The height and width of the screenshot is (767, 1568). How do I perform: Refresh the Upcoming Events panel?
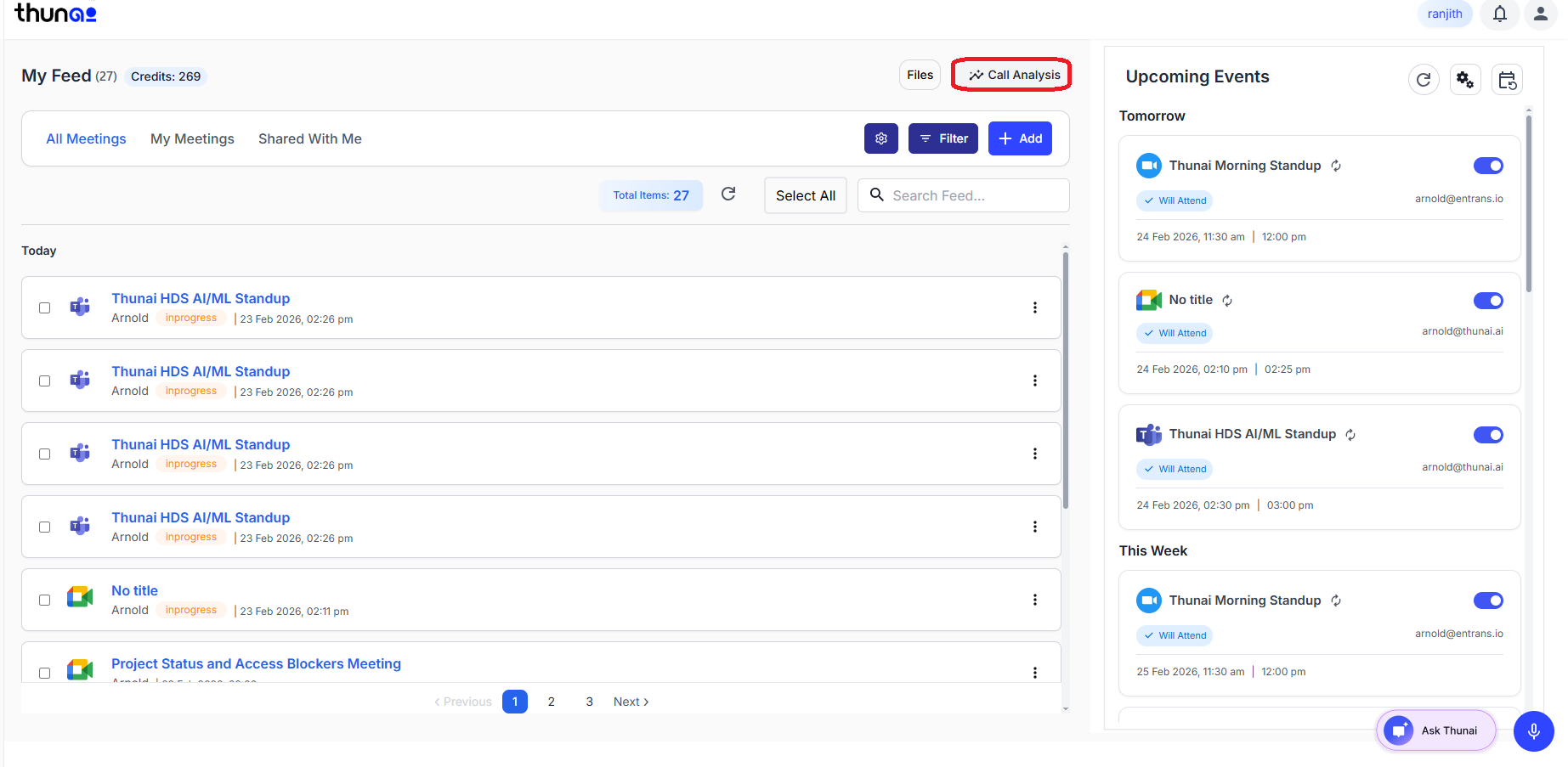(x=1424, y=80)
